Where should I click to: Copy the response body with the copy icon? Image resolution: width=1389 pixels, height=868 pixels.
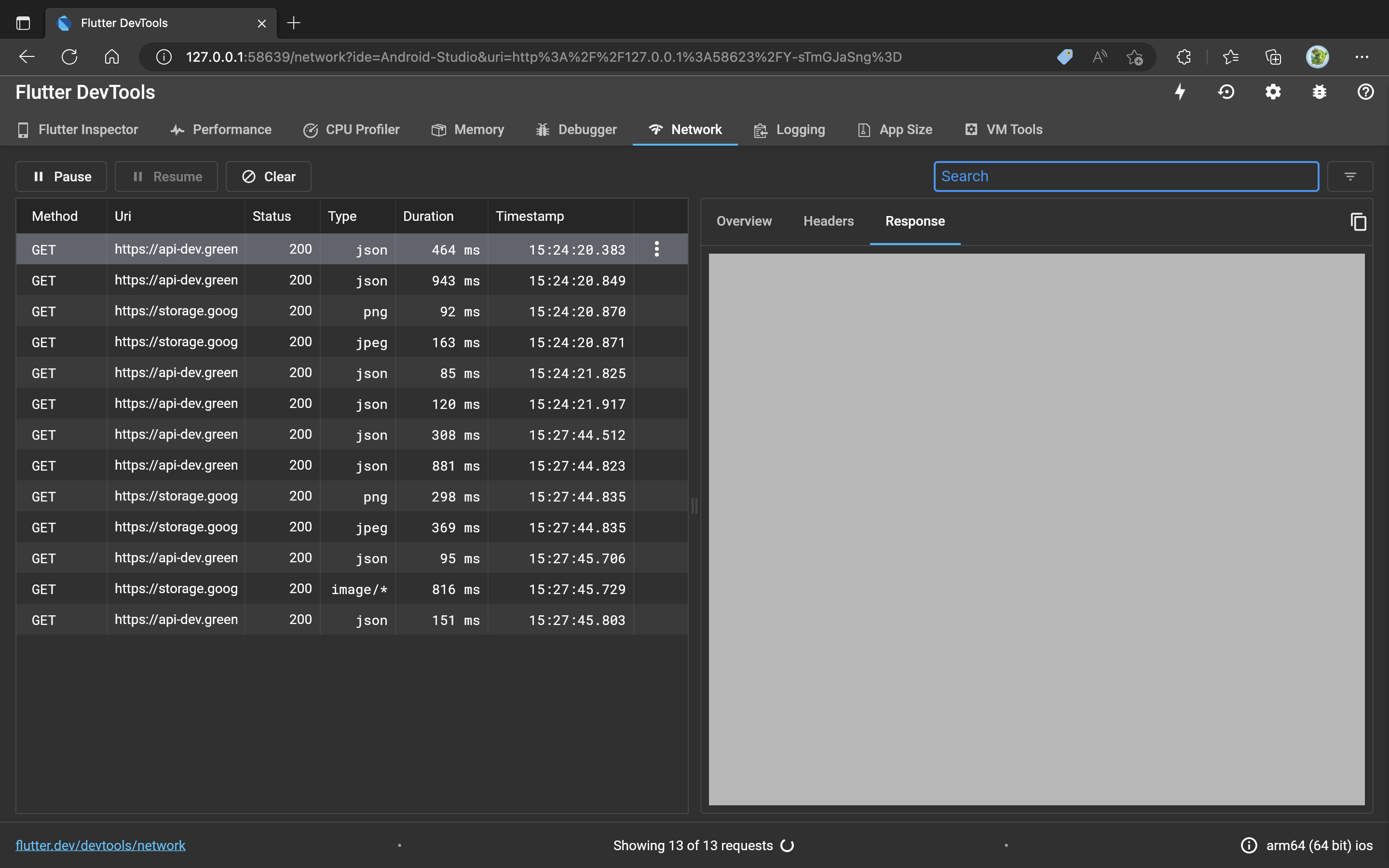click(1358, 221)
